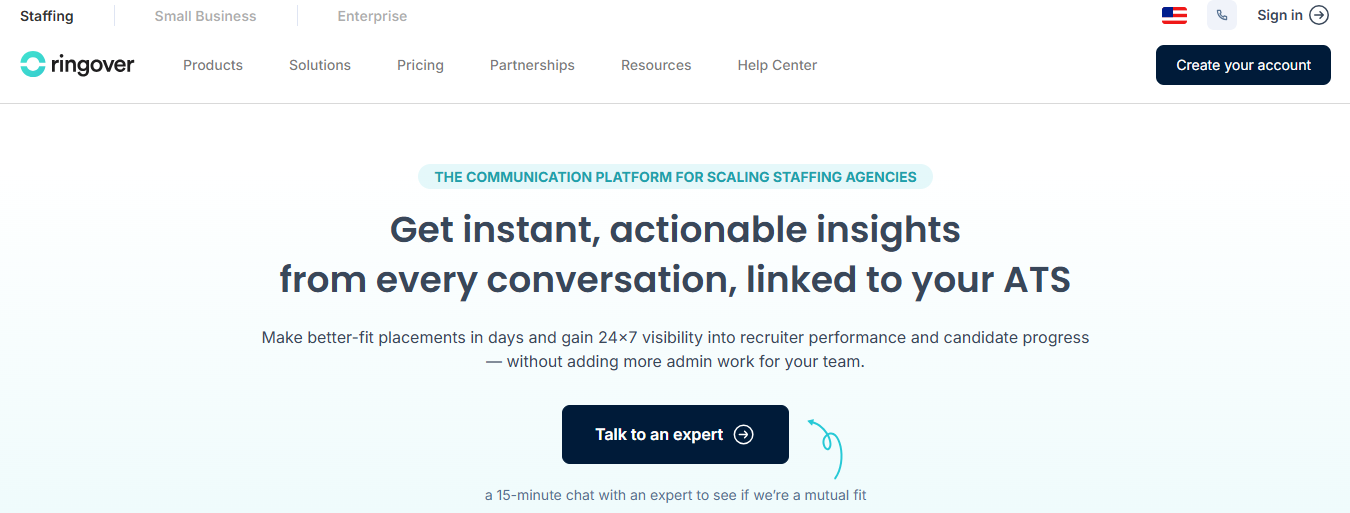
Task: Open the Resources menu
Action: point(656,65)
